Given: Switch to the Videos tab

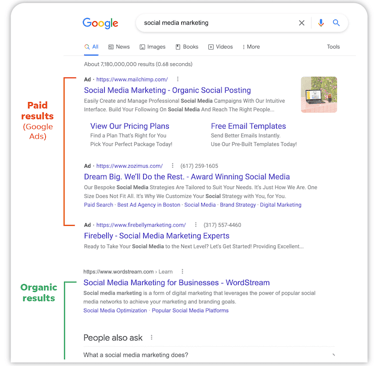Looking at the screenshot, I should pos(220,47).
